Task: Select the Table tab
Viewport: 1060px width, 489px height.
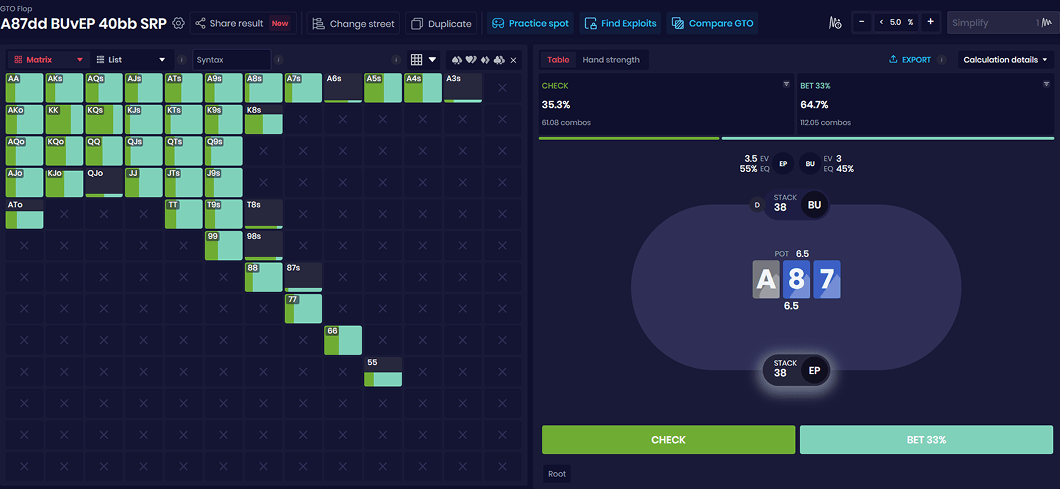Action: (x=558, y=60)
